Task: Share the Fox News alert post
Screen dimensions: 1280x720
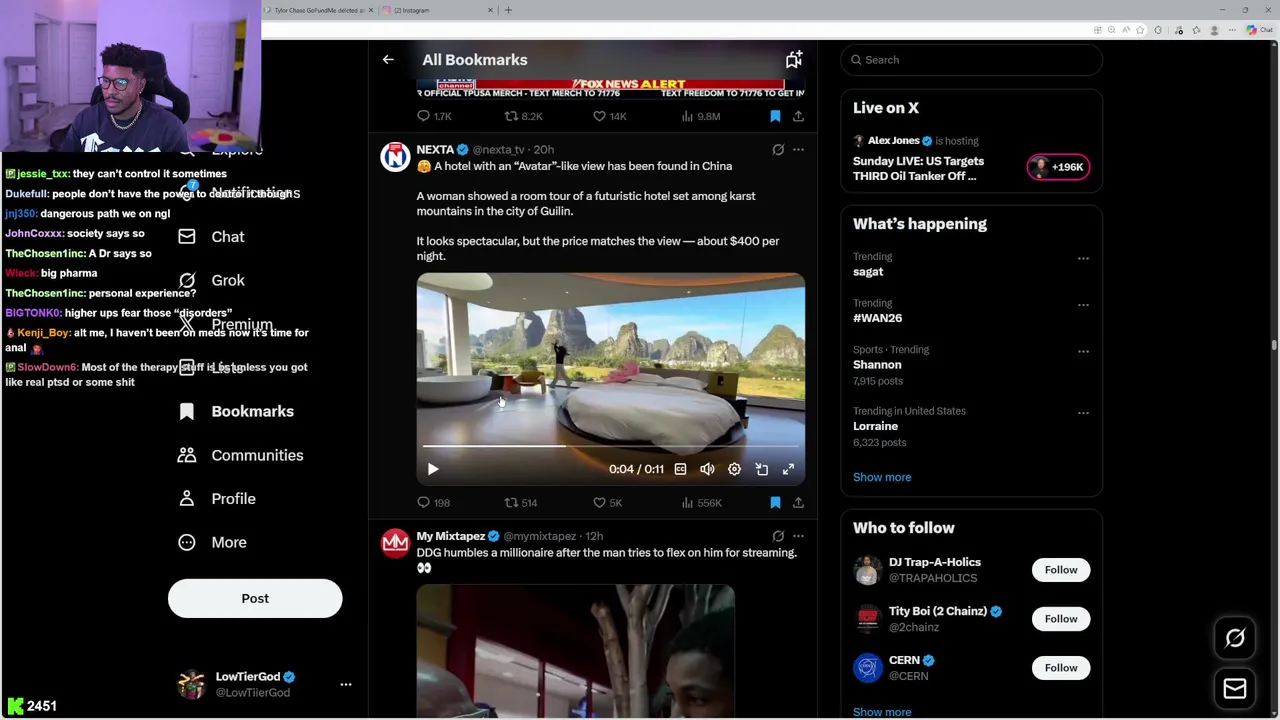Action: (x=798, y=117)
